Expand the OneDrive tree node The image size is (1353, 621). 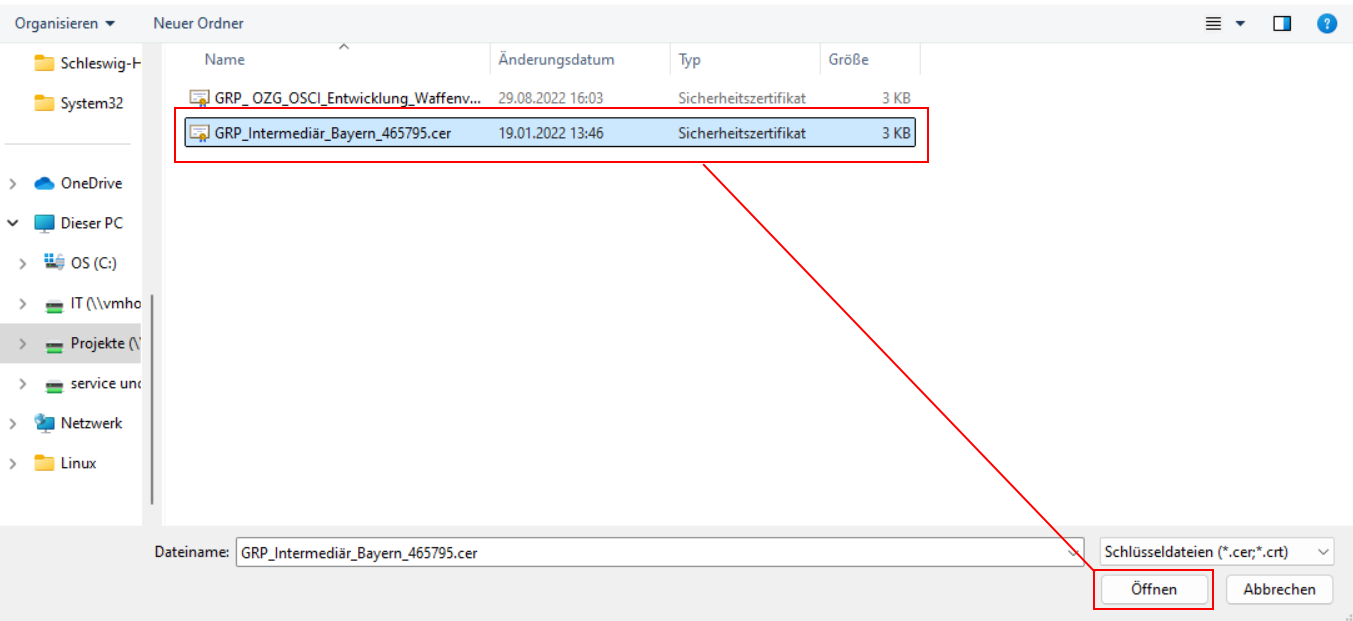(x=13, y=184)
